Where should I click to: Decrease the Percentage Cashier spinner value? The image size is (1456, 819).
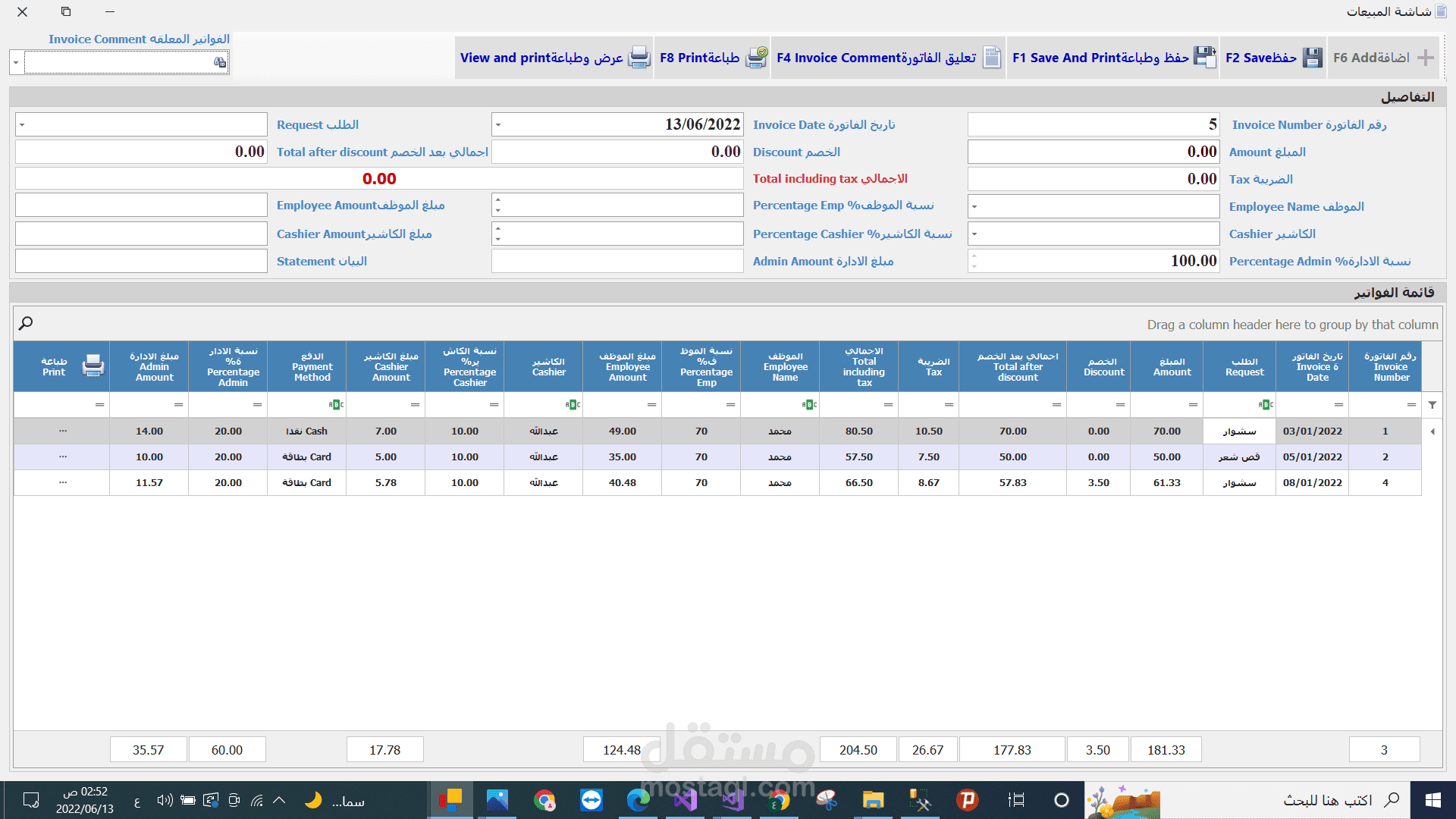(498, 239)
